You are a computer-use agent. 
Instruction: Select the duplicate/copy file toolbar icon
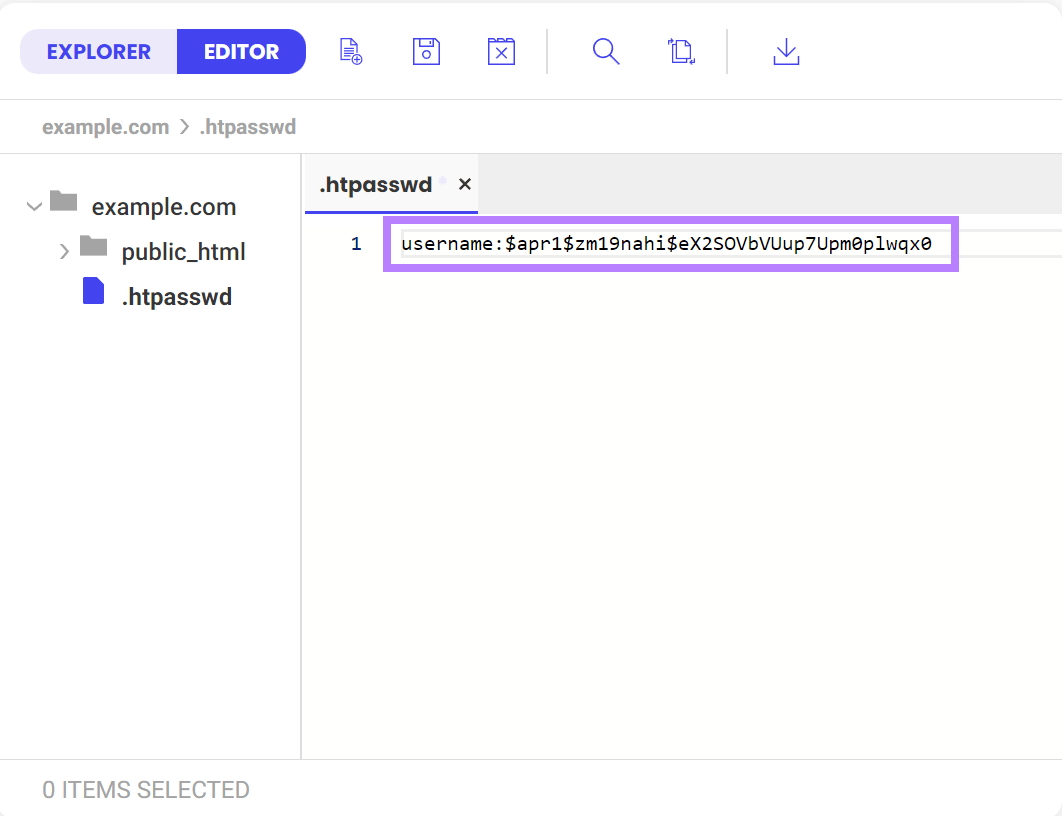point(681,51)
